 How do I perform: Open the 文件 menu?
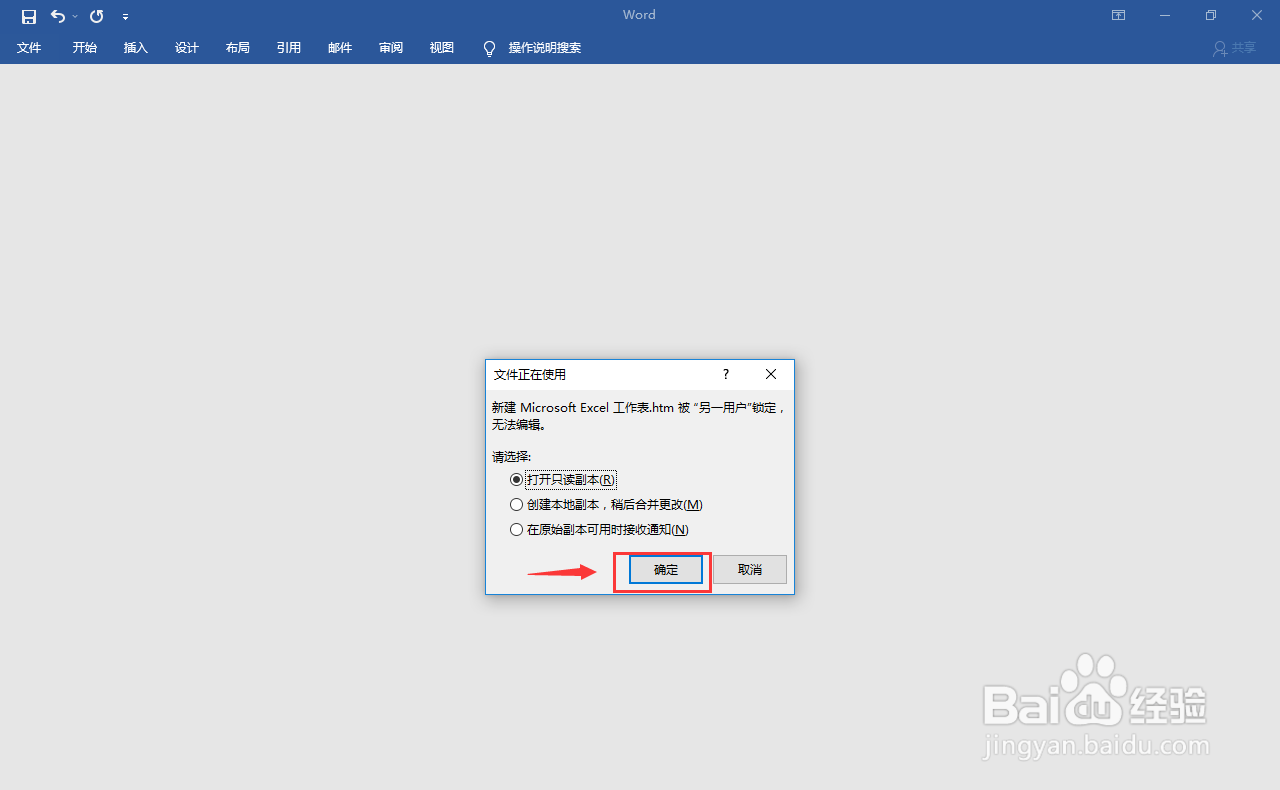[x=29, y=48]
